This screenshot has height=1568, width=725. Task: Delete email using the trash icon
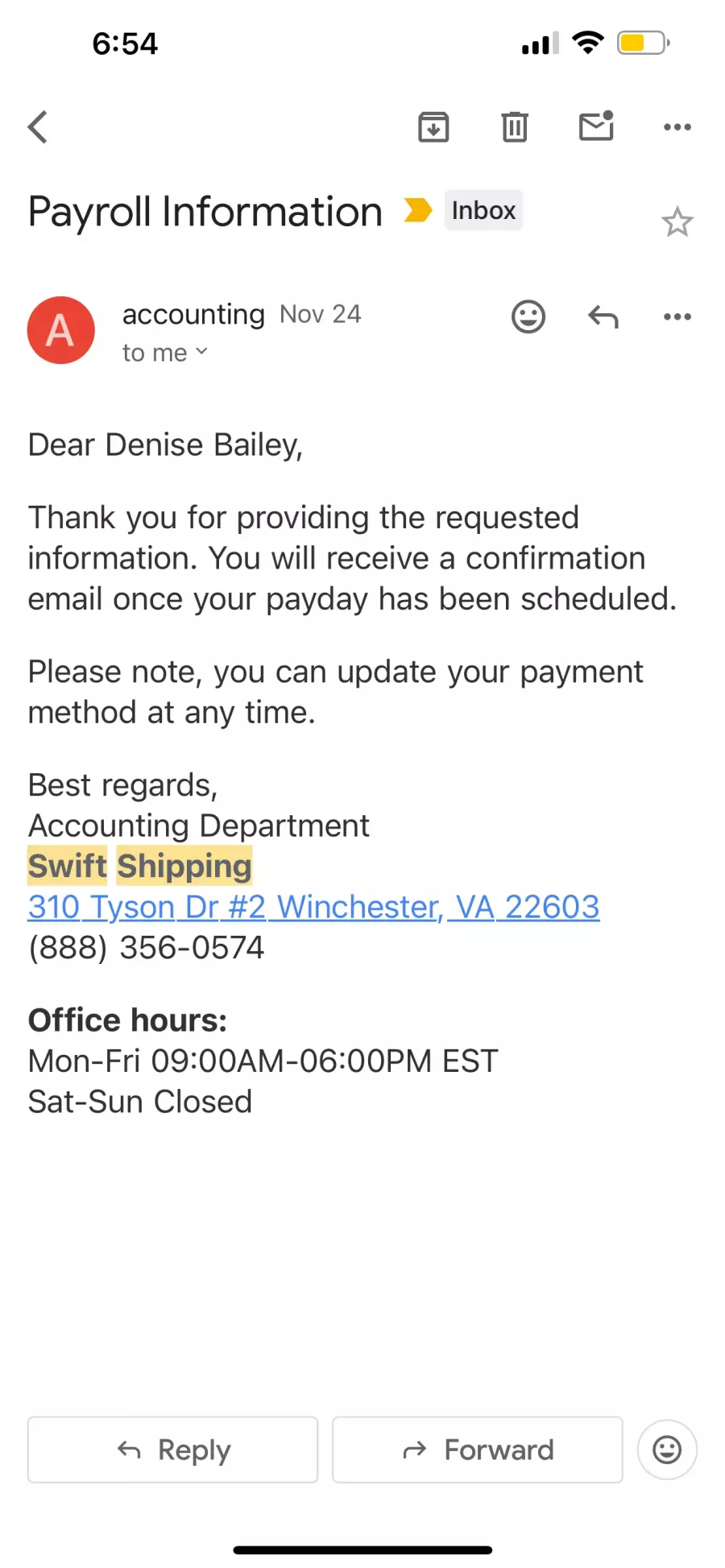coord(515,127)
